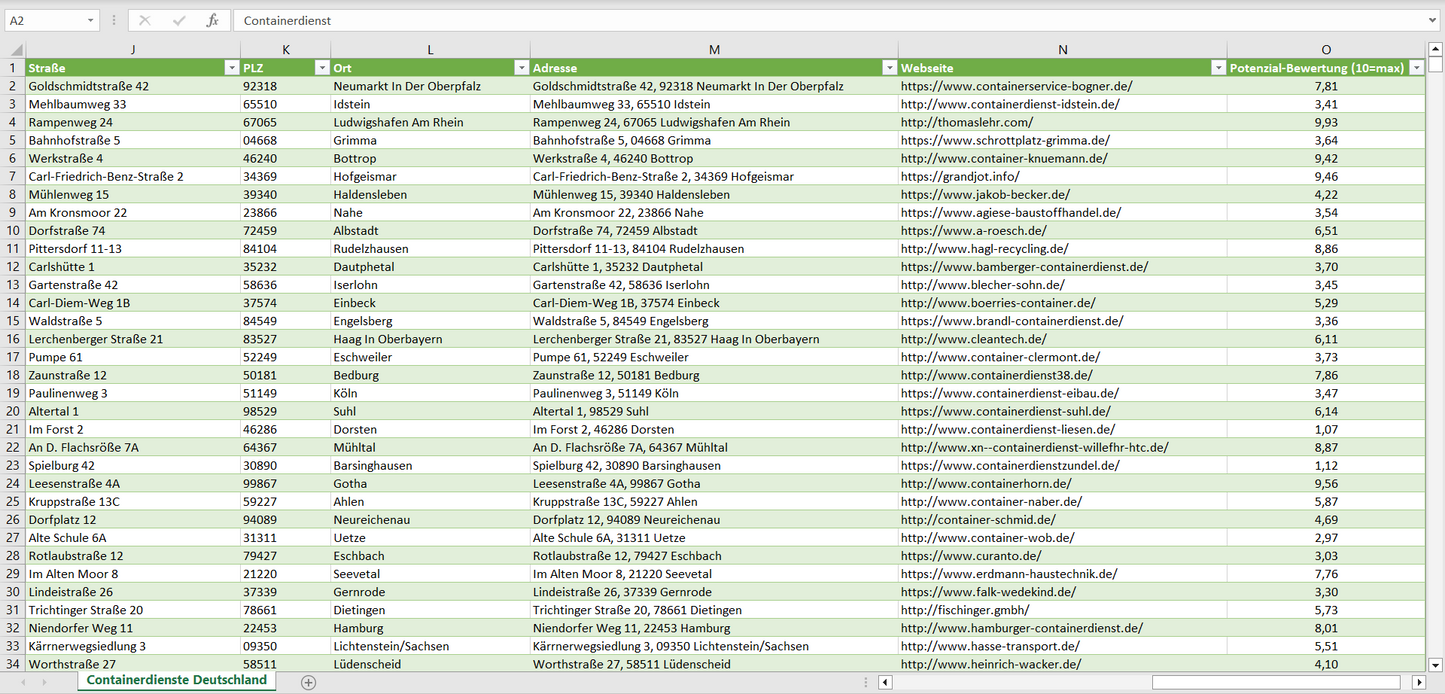Open the Straße column filter dropdown
This screenshot has width=1445, height=694.
coord(231,68)
